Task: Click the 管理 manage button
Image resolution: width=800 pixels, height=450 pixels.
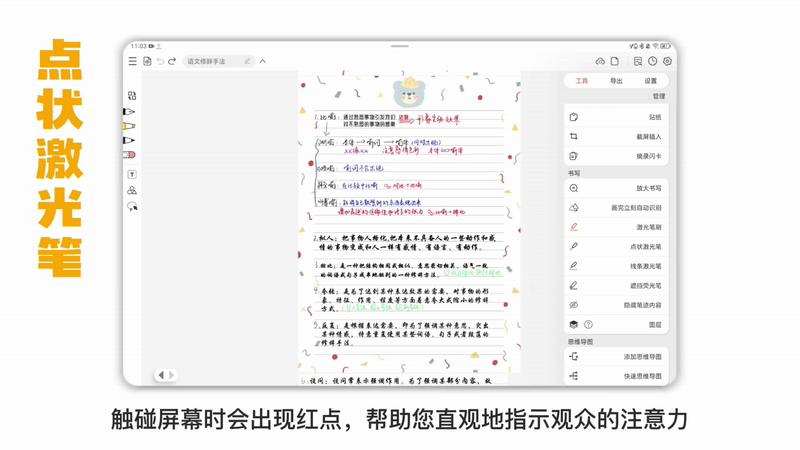Action: 658,97
